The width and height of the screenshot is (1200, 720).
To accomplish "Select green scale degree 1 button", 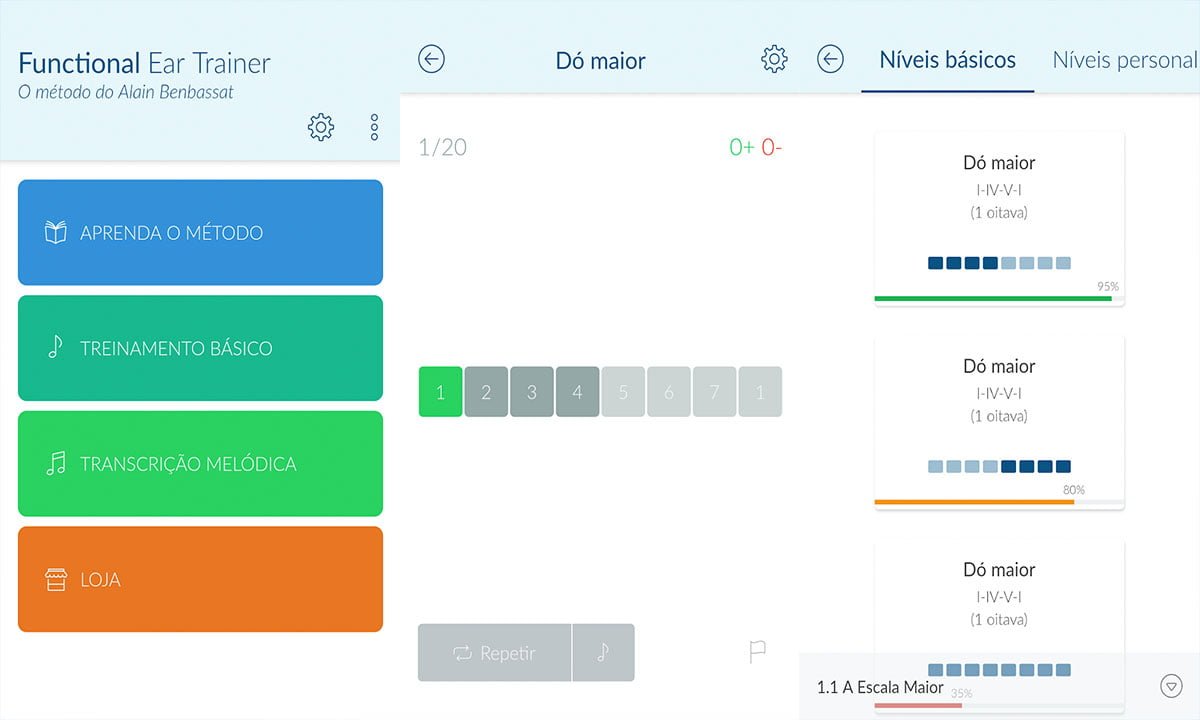I will [x=440, y=392].
